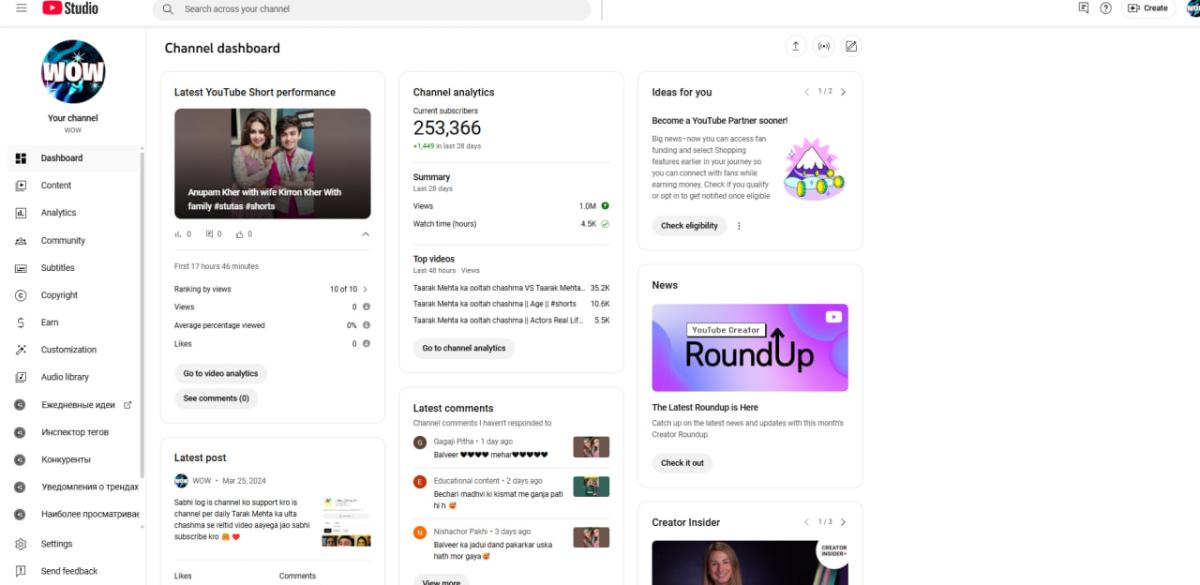Open the Конкуренты extension item
Viewport: 1200px width, 585px height.
point(71,459)
